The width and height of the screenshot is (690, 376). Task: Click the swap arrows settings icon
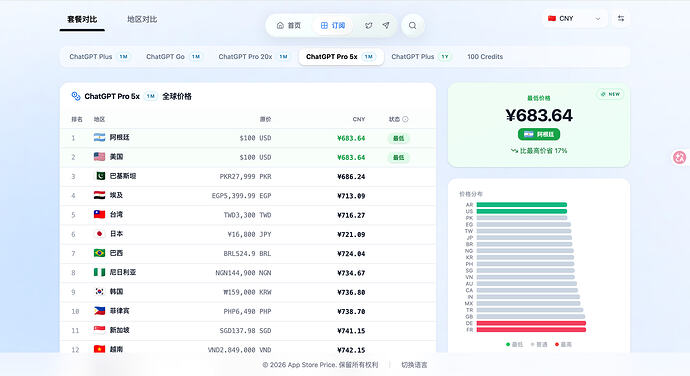[620, 18]
